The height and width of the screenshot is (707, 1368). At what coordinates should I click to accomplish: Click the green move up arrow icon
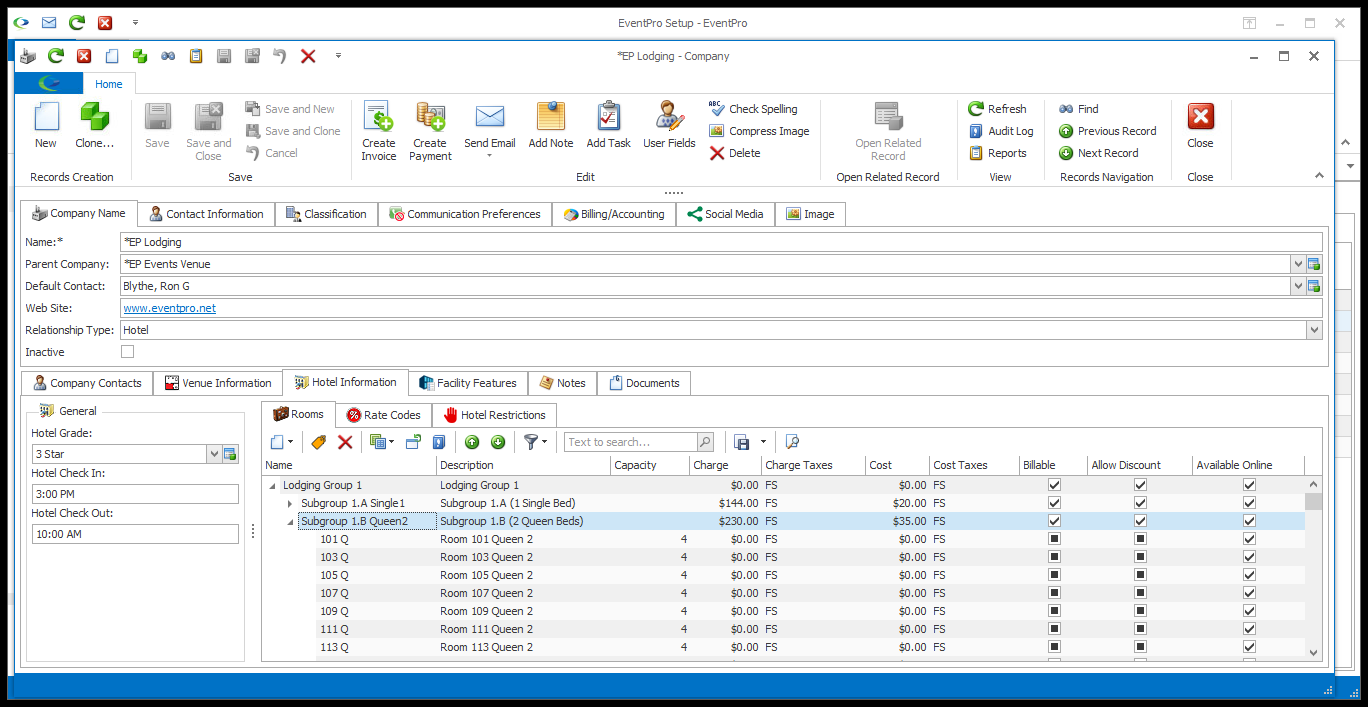472,442
